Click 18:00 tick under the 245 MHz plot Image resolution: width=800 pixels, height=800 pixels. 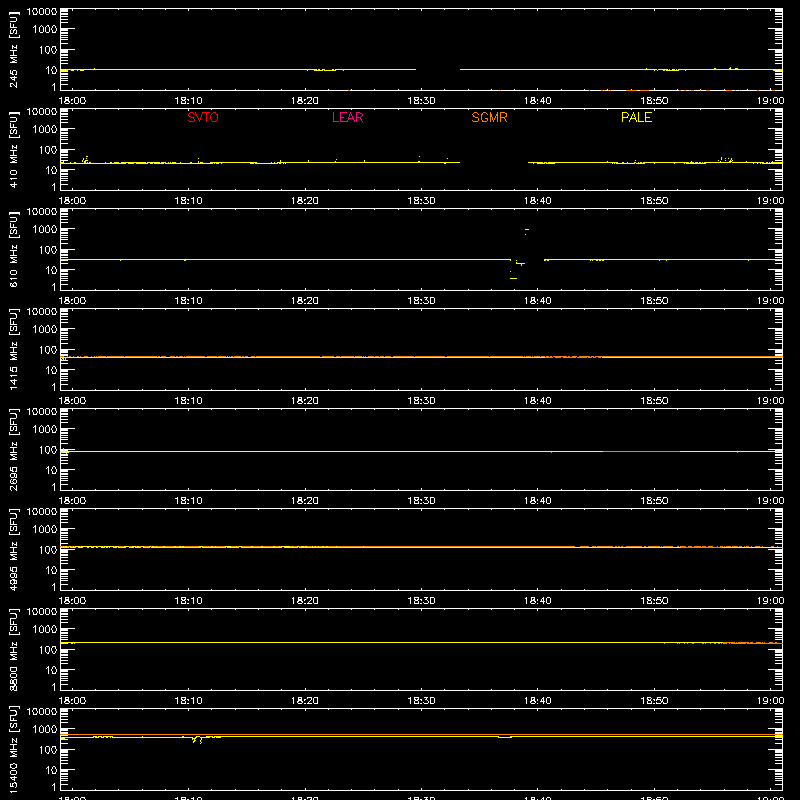72,101
